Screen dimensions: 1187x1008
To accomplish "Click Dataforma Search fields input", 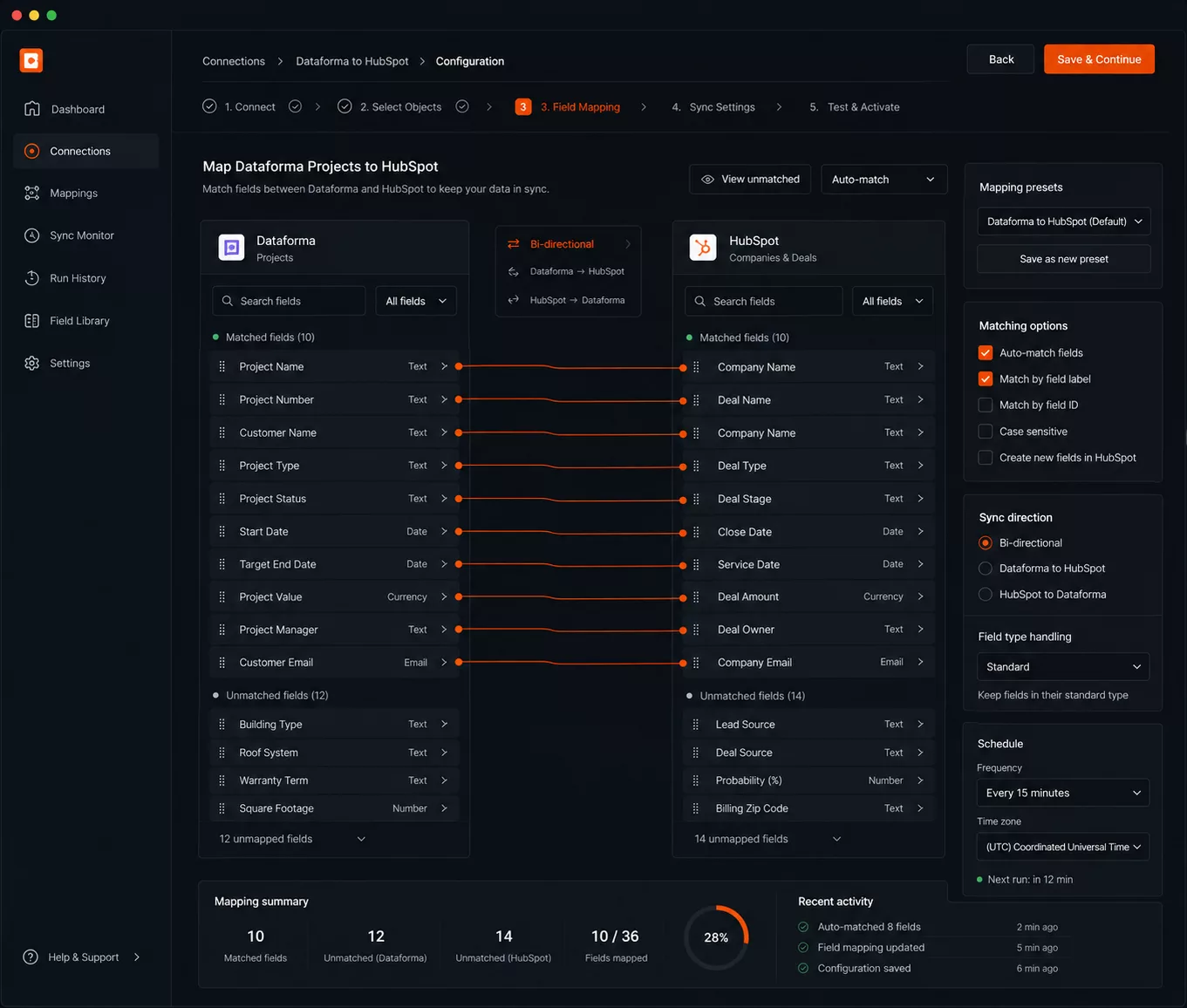I will 289,301.
